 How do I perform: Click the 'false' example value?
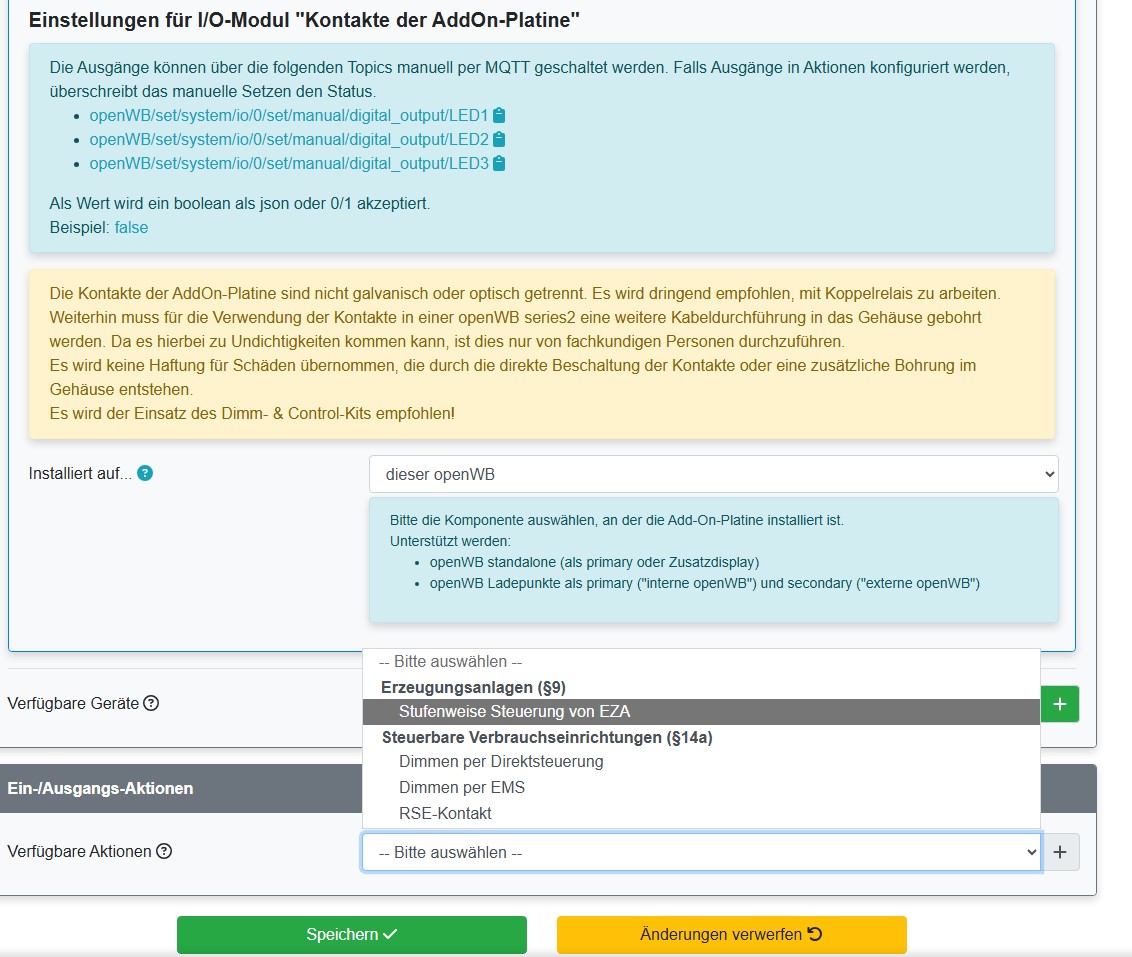[x=131, y=227]
